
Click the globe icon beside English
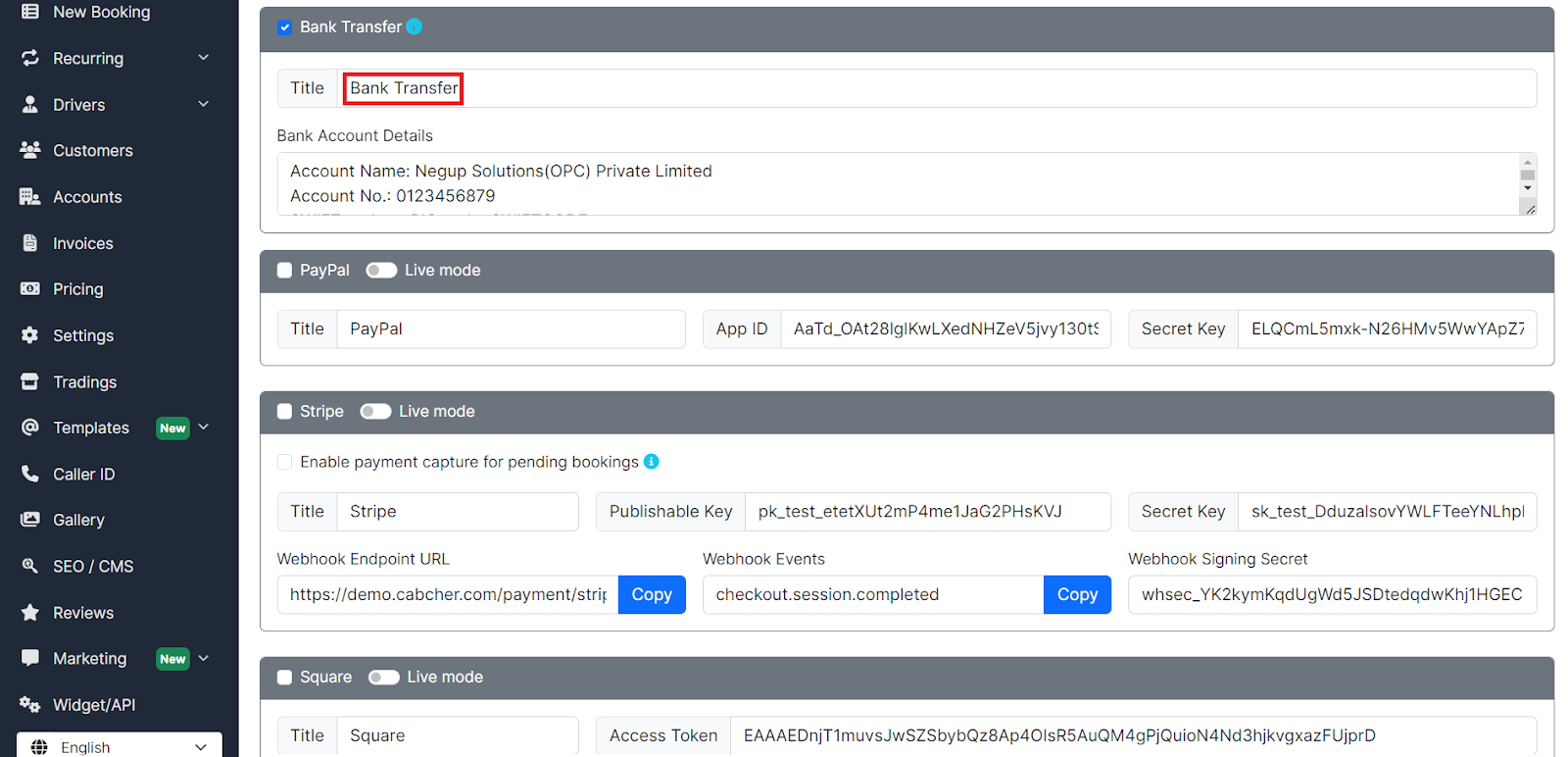[x=39, y=747]
